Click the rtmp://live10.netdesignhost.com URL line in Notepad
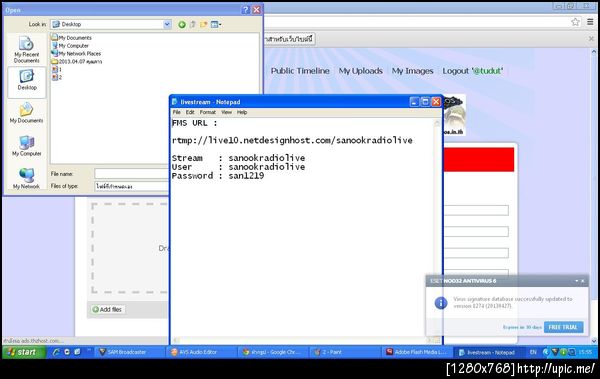This screenshot has width=600, height=379. point(292,140)
